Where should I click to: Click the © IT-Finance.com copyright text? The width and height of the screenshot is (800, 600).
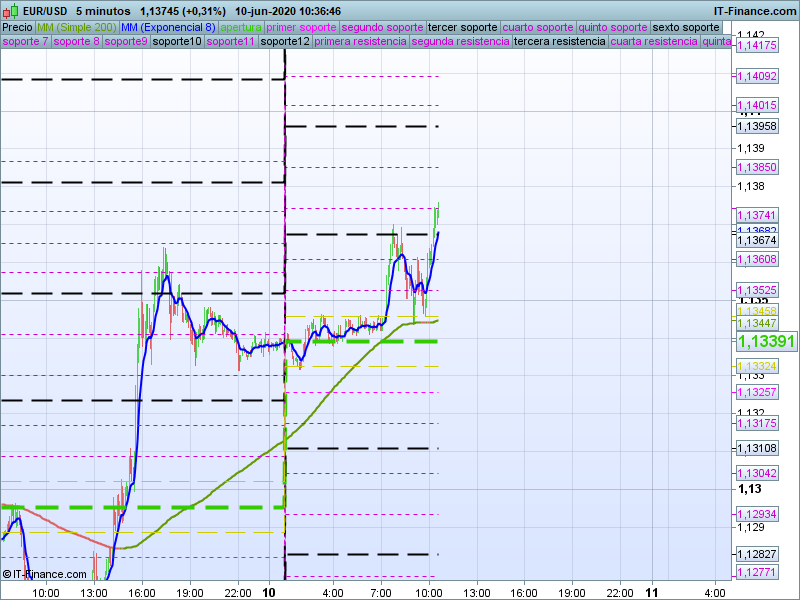pos(44,574)
